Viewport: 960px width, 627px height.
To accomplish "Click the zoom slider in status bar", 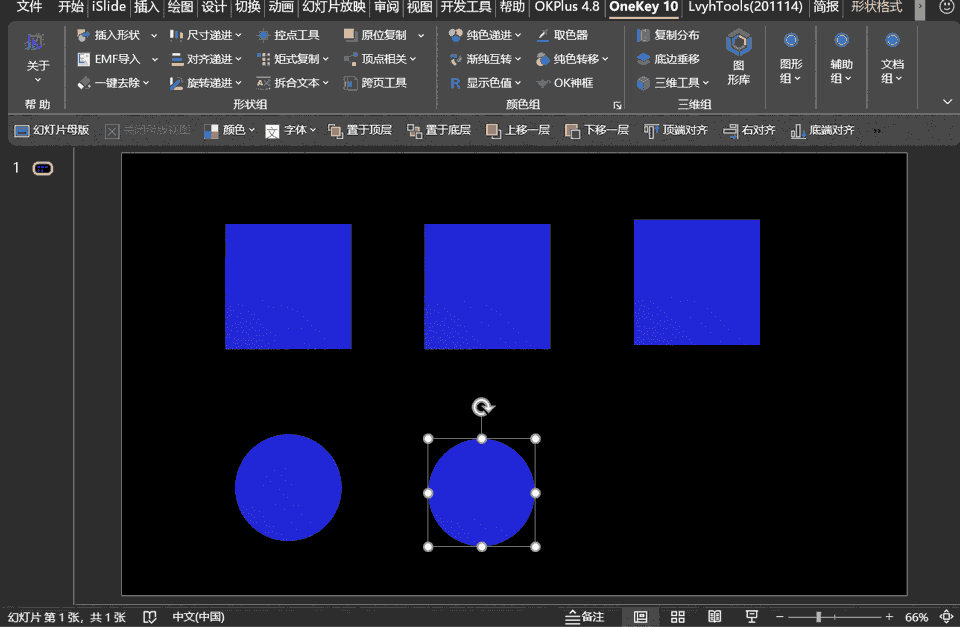I will pyautogui.click(x=818, y=617).
